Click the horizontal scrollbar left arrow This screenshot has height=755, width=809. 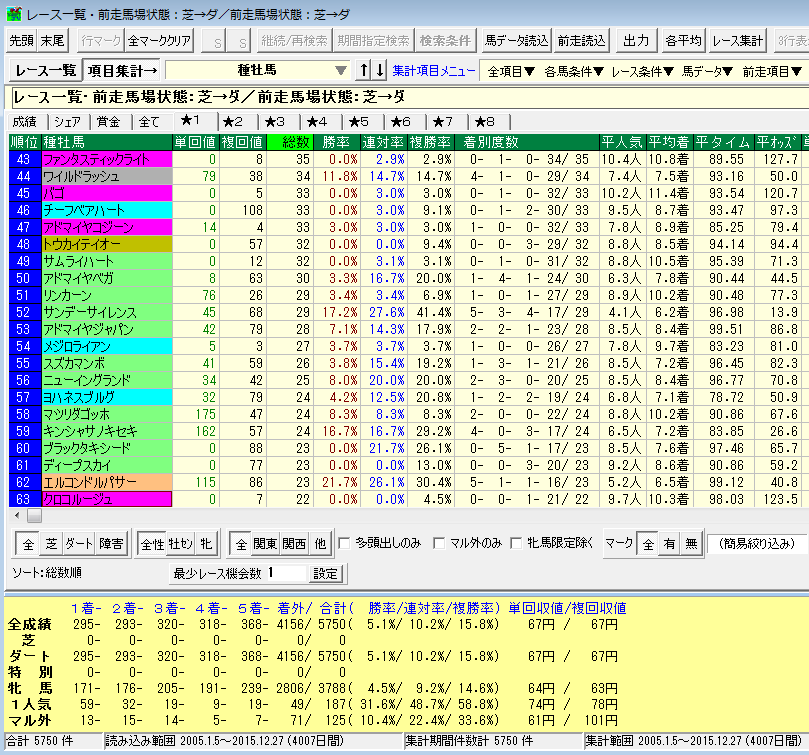[x=17, y=515]
